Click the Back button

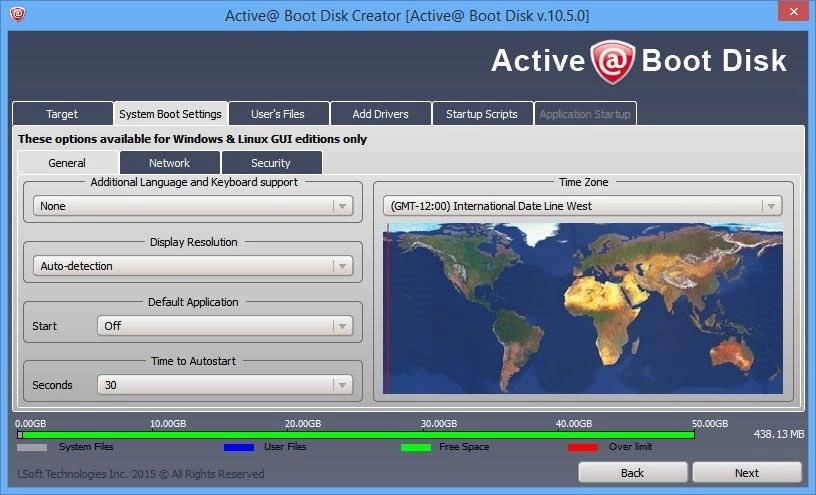(x=632, y=473)
